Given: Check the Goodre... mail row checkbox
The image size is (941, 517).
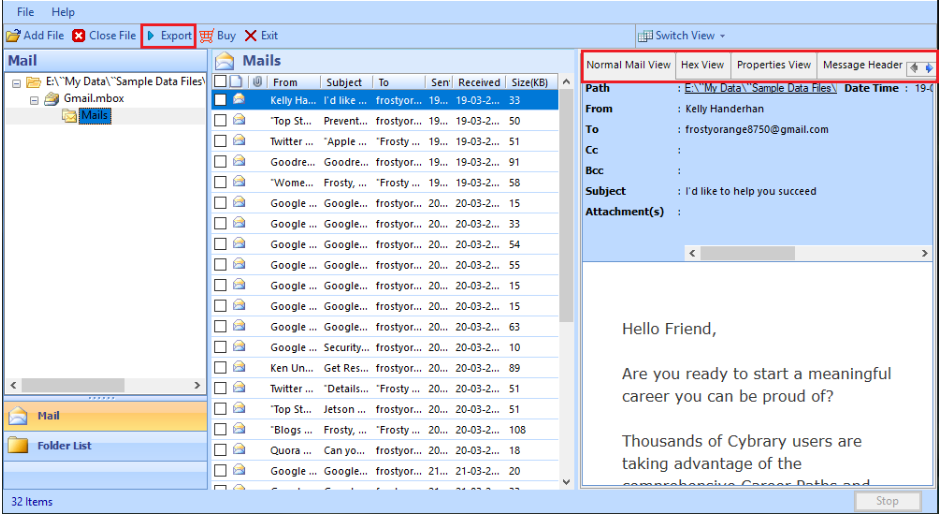Looking at the screenshot, I should 220,162.
